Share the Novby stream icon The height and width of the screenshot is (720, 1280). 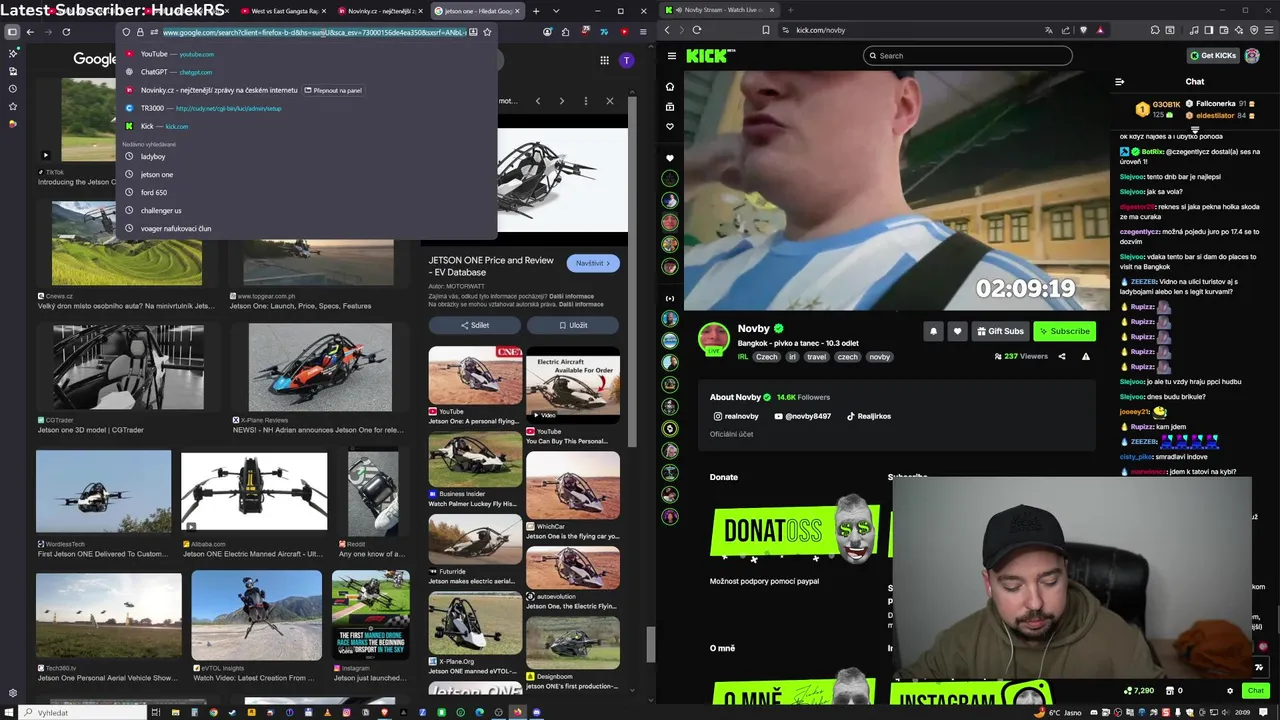click(1062, 356)
